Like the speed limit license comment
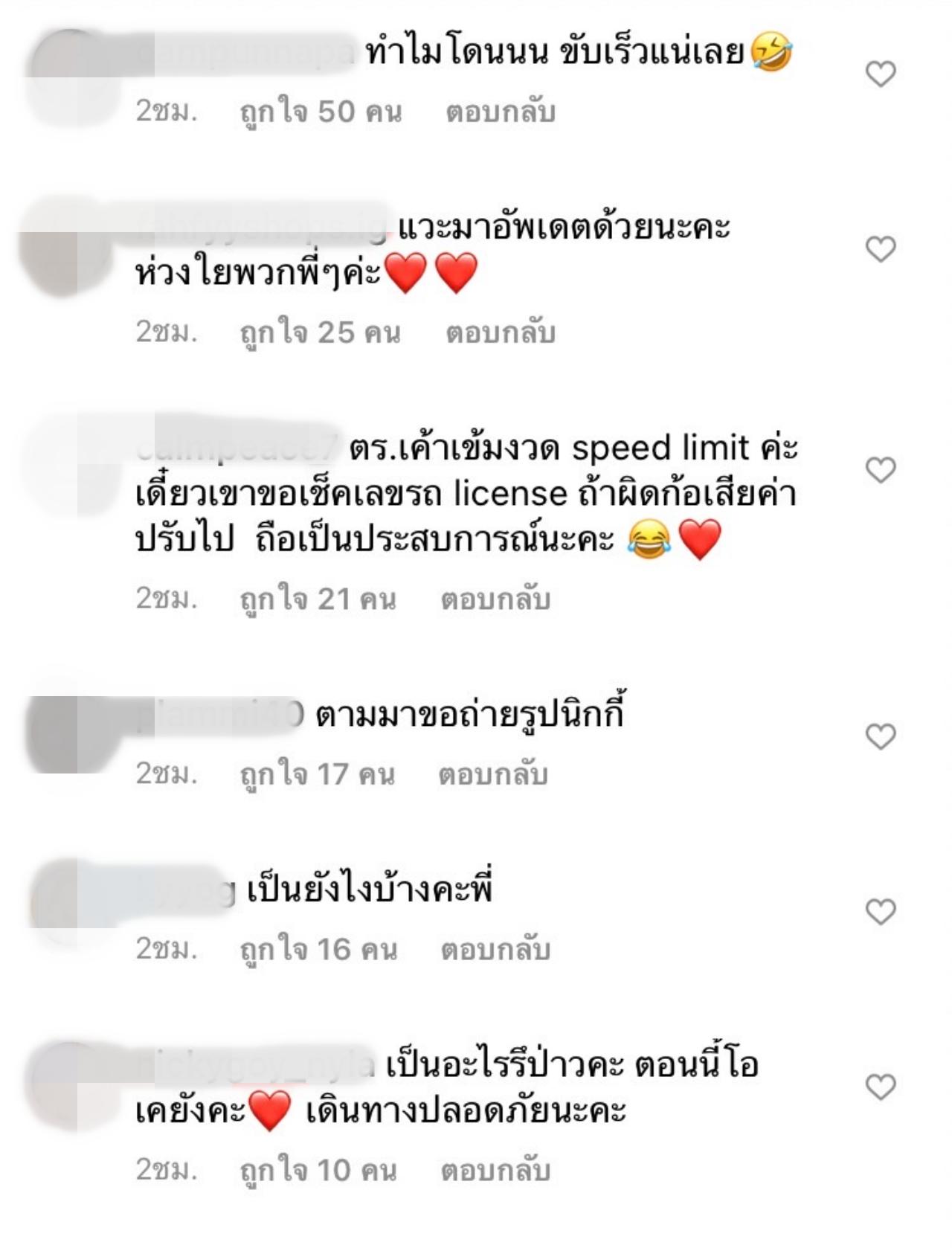This screenshot has width=952, height=1248. point(881,470)
